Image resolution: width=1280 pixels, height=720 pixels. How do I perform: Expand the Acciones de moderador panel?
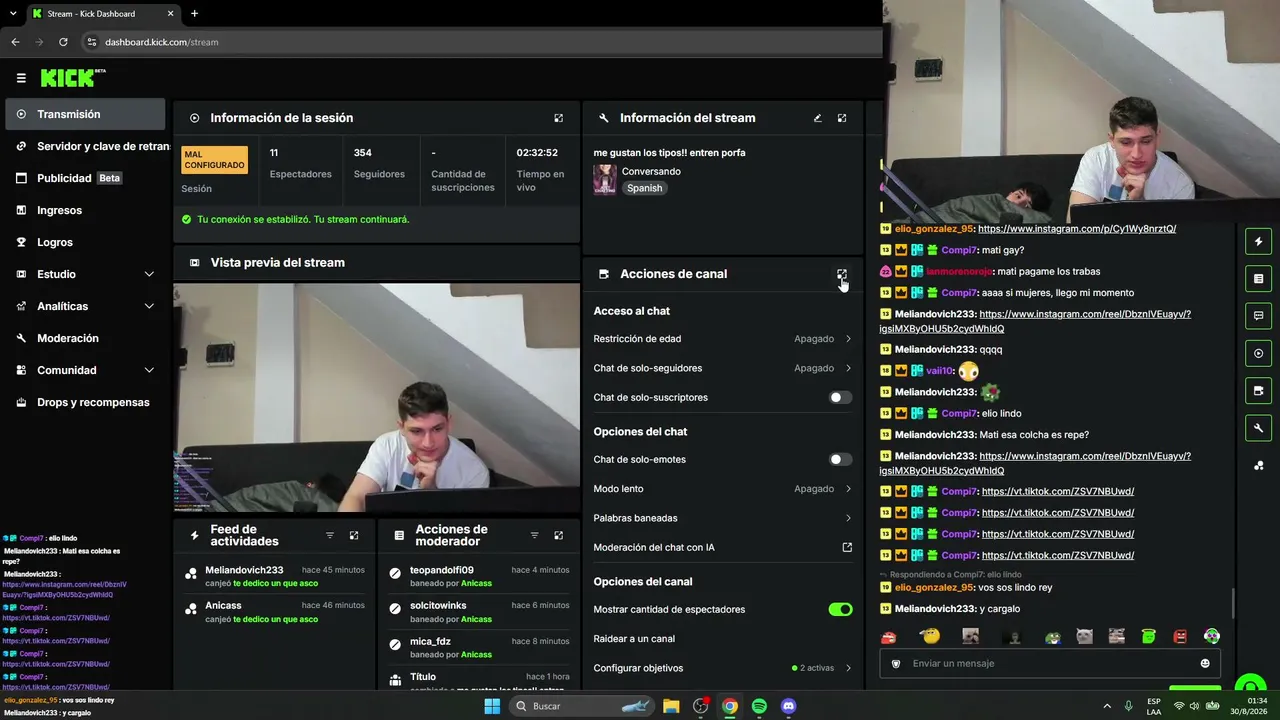(x=559, y=536)
